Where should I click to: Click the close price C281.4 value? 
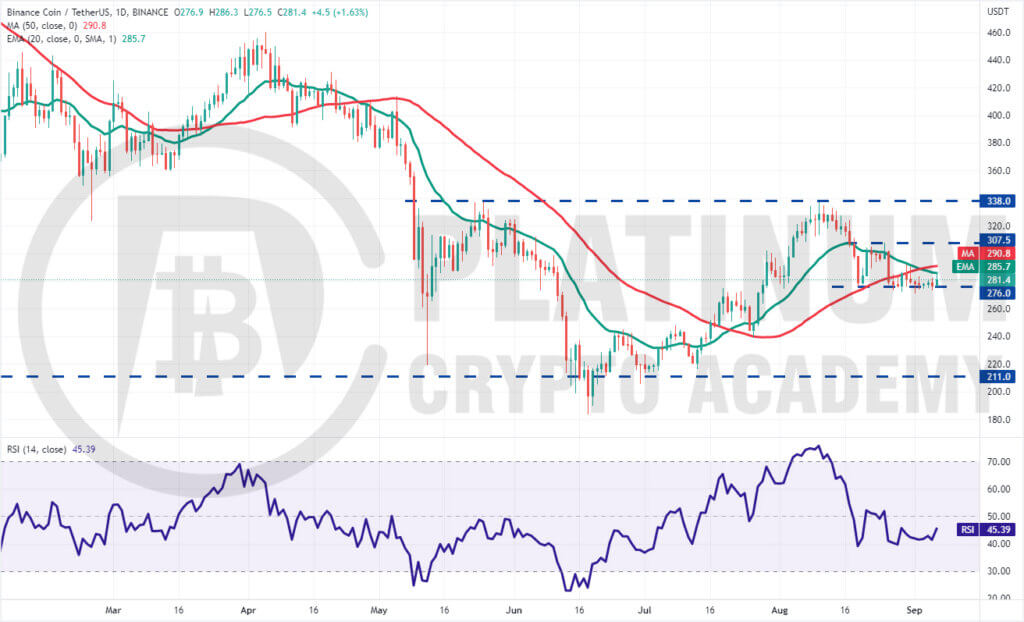click(292, 12)
